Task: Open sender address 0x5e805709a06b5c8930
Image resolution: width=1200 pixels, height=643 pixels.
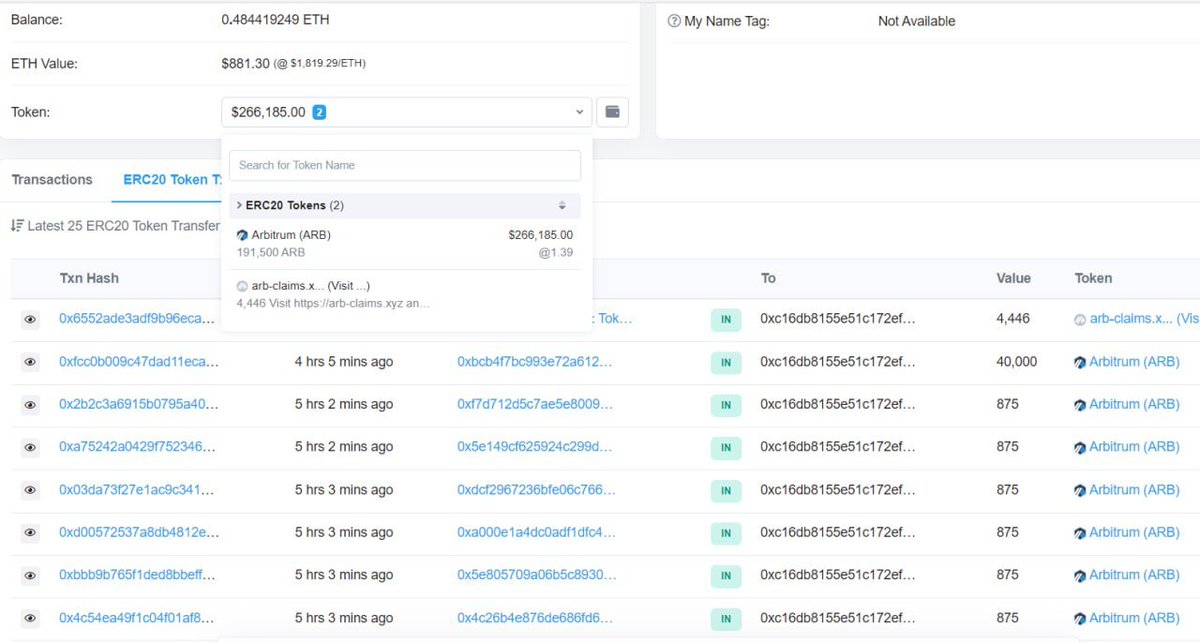Action: (536, 574)
